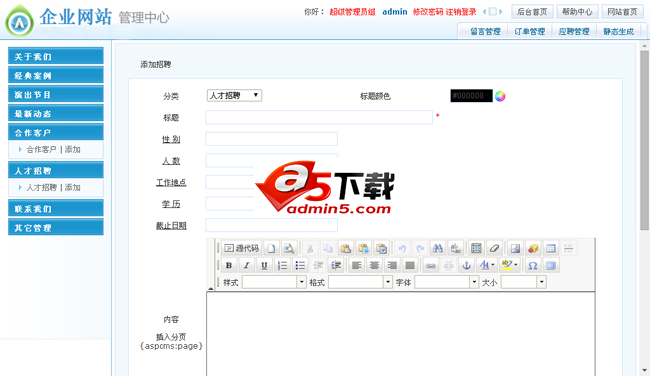Justify text with block align icon

click(x=410, y=265)
